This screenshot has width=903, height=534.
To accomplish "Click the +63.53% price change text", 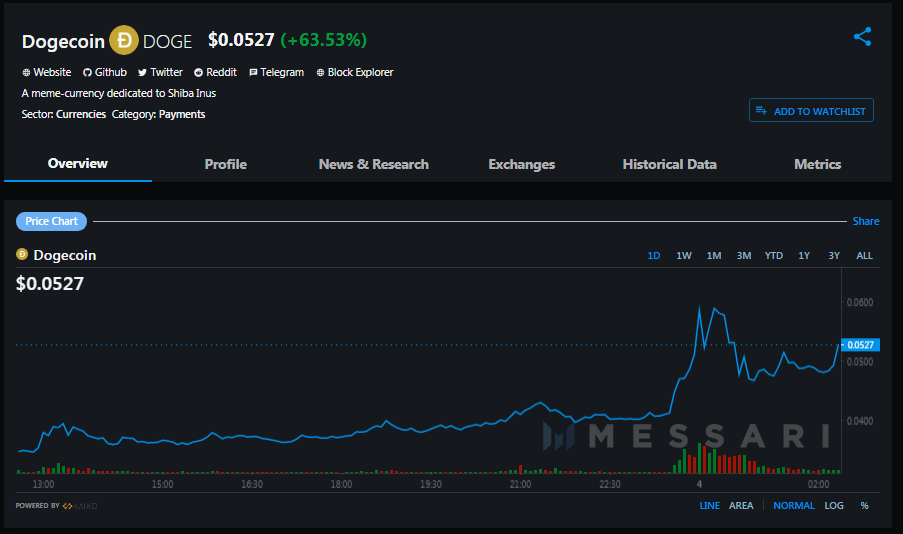I will click(324, 40).
